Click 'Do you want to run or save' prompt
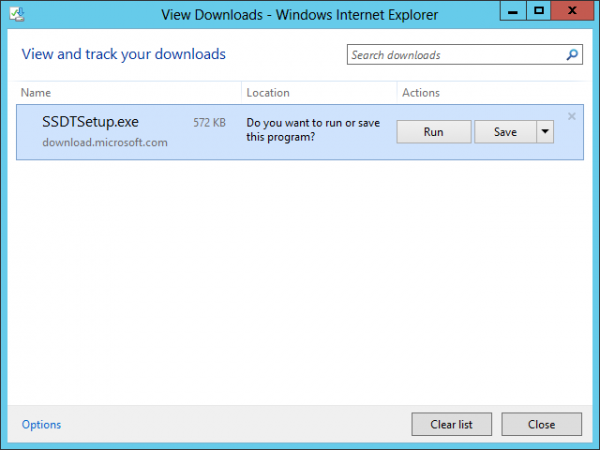 313,130
